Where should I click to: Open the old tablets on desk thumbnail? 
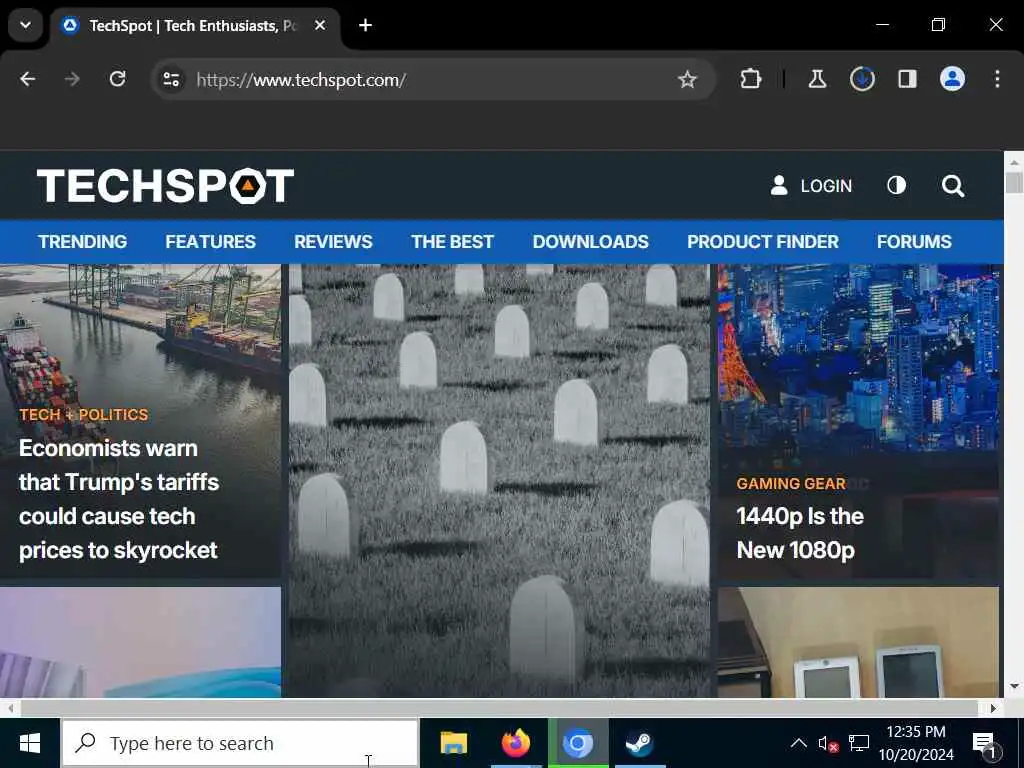point(858,643)
